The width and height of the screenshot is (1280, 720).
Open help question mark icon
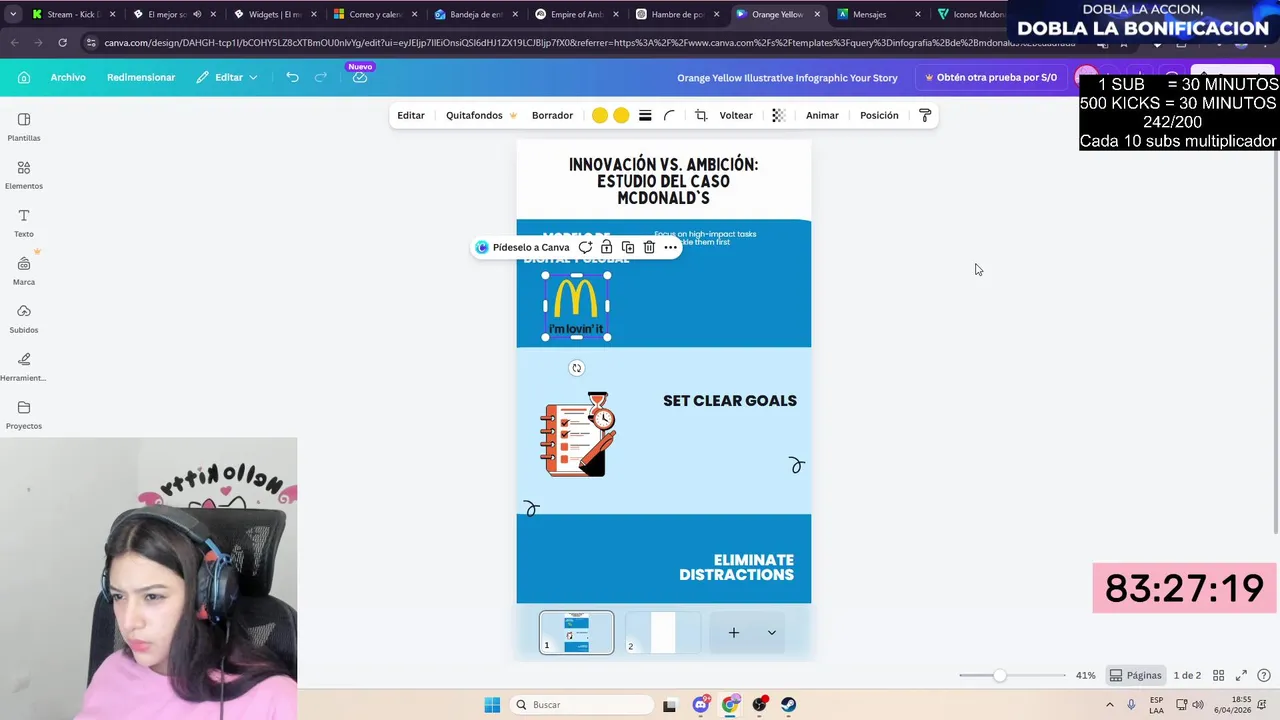click(x=1264, y=675)
